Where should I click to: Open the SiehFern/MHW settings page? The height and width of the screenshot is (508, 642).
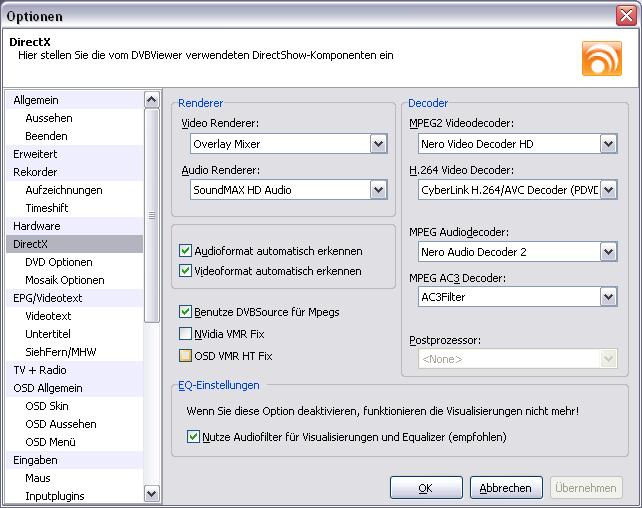[x=75, y=352]
